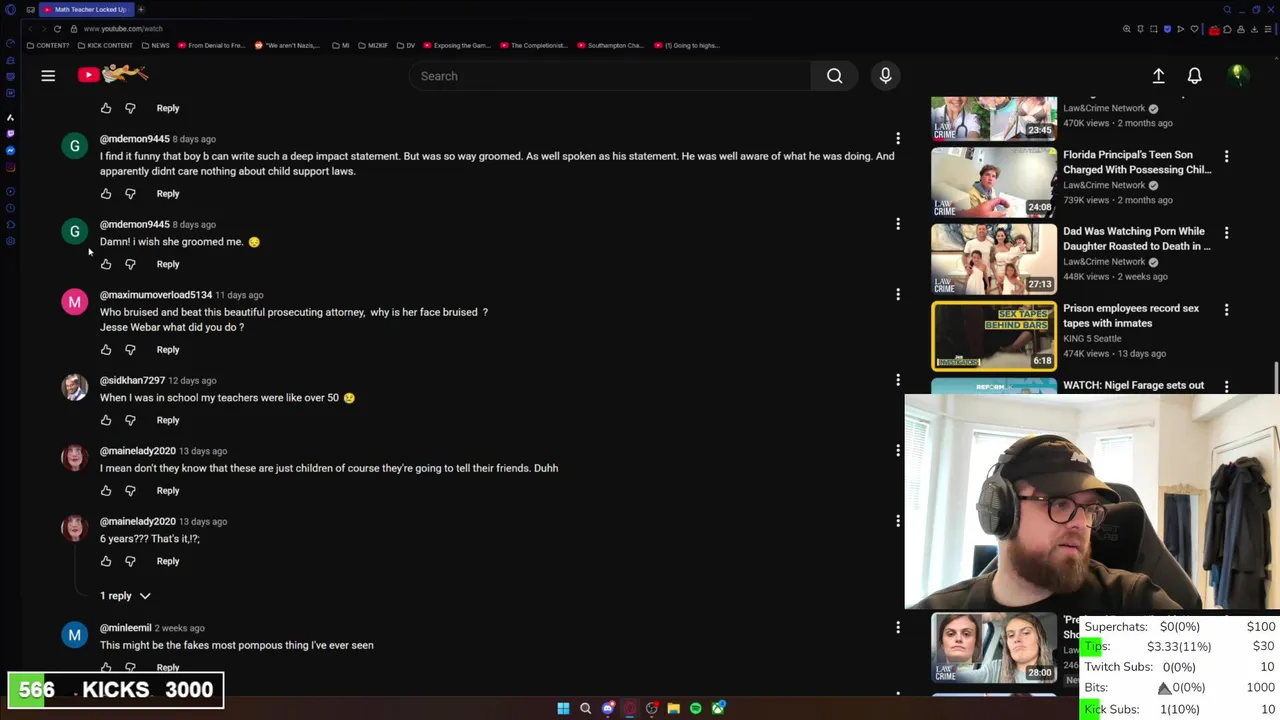Open the account avatar menu
Viewport: 1280px width, 720px height.
click(x=1237, y=76)
